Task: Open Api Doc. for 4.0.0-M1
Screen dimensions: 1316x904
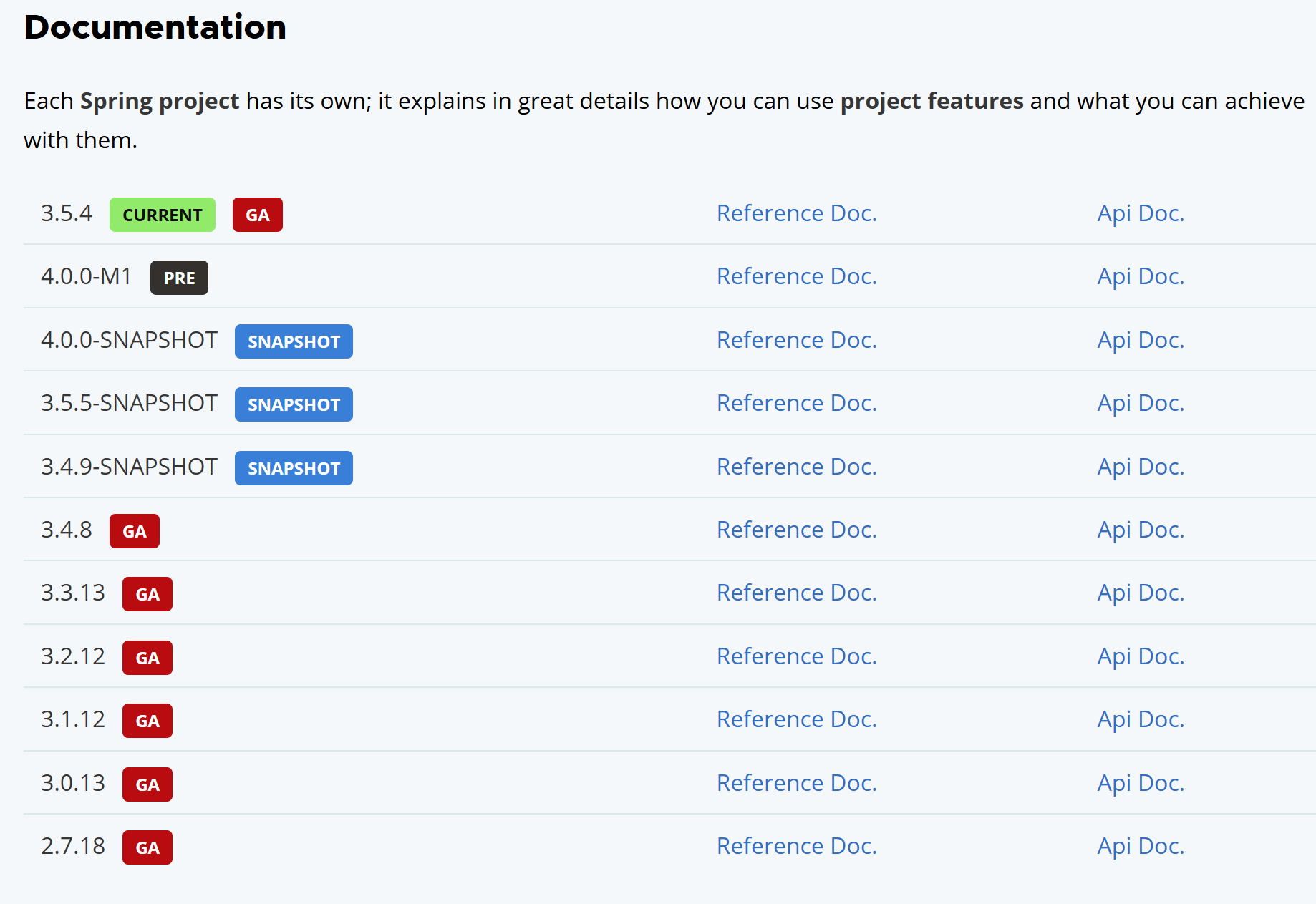Action: pyautogui.click(x=1141, y=276)
